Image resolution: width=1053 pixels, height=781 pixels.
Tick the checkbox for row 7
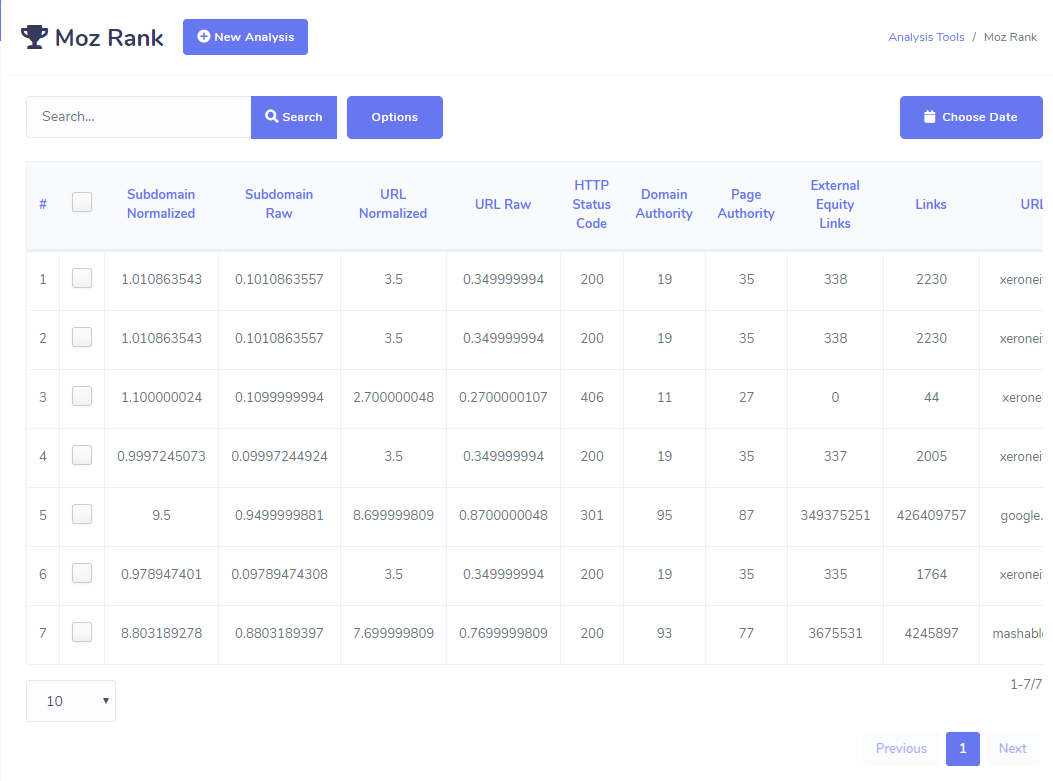coord(82,633)
